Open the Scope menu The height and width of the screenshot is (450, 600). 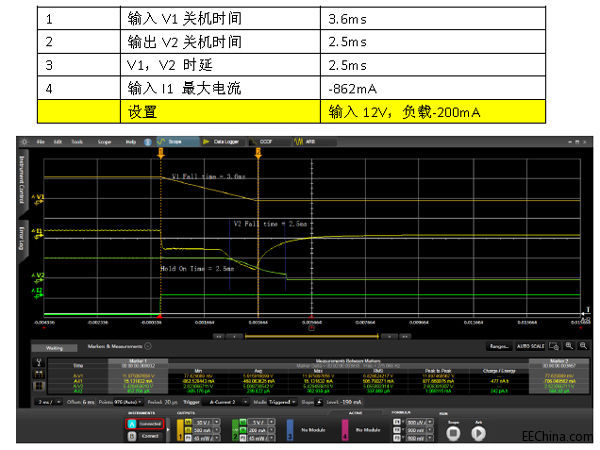click(104, 142)
